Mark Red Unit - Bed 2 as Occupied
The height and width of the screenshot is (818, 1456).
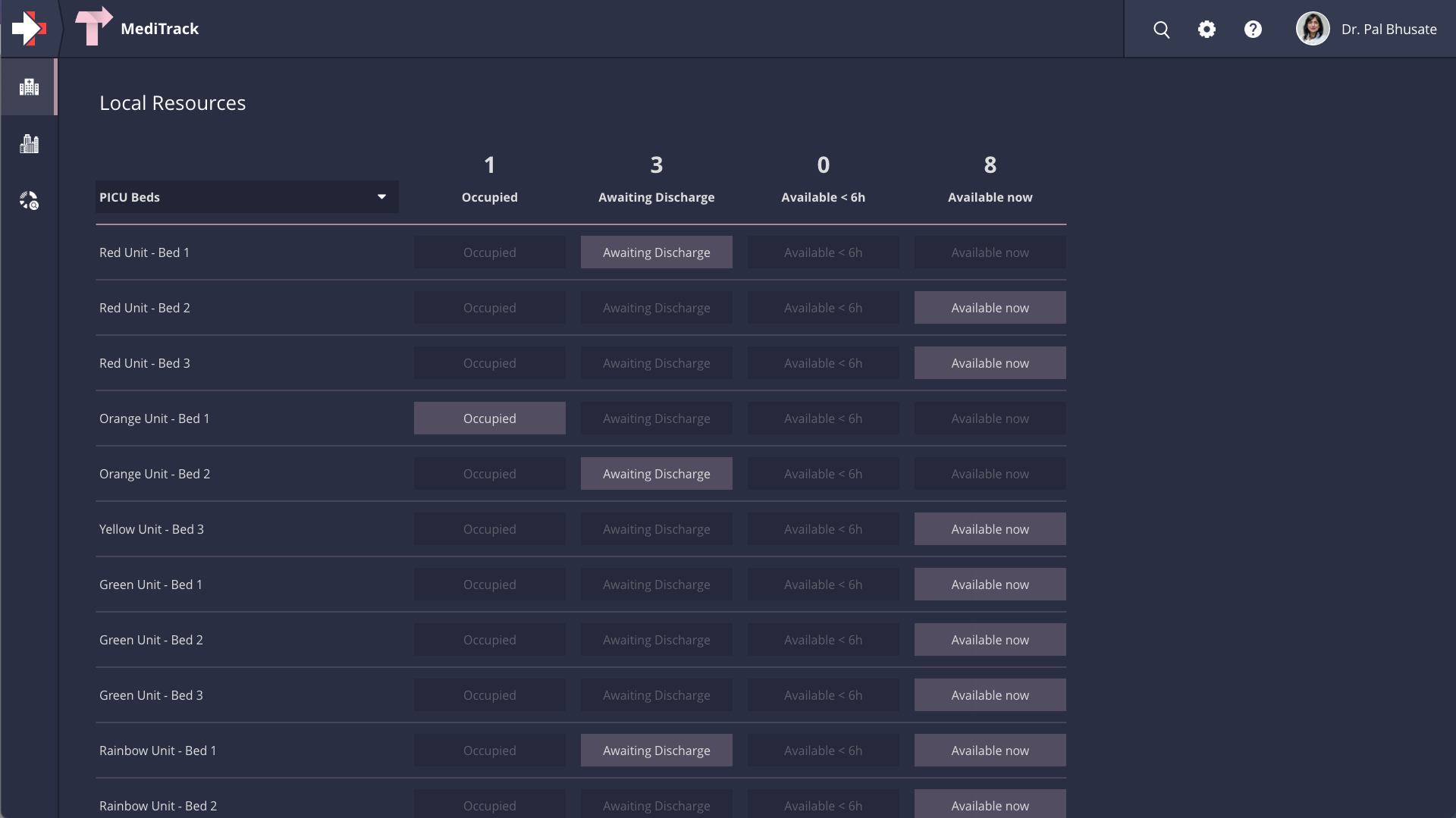pyautogui.click(x=489, y=307)
